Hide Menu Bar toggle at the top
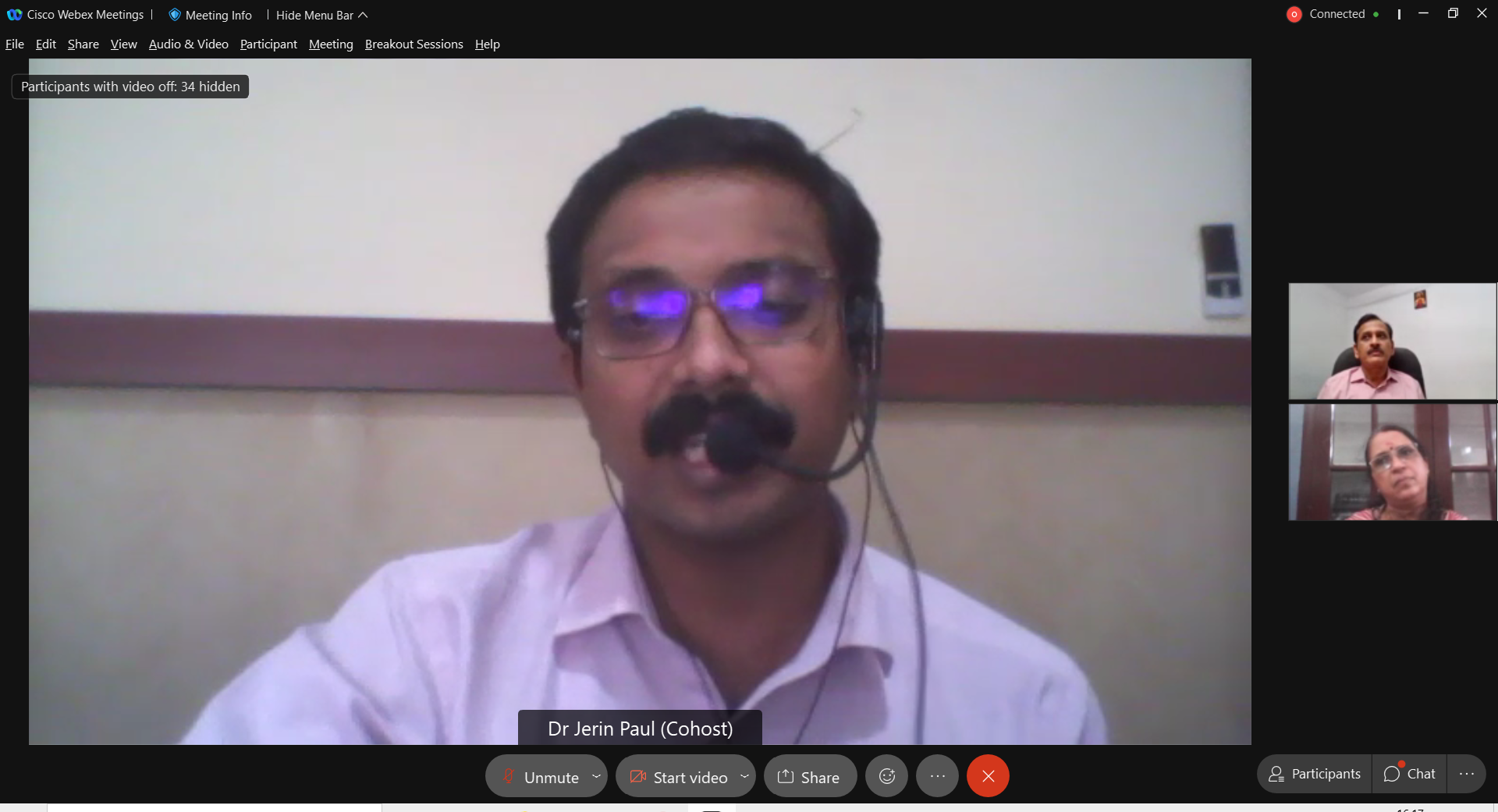Image resolution: width=1498 pixels, height=812 pixels. [x=321, y=15]
